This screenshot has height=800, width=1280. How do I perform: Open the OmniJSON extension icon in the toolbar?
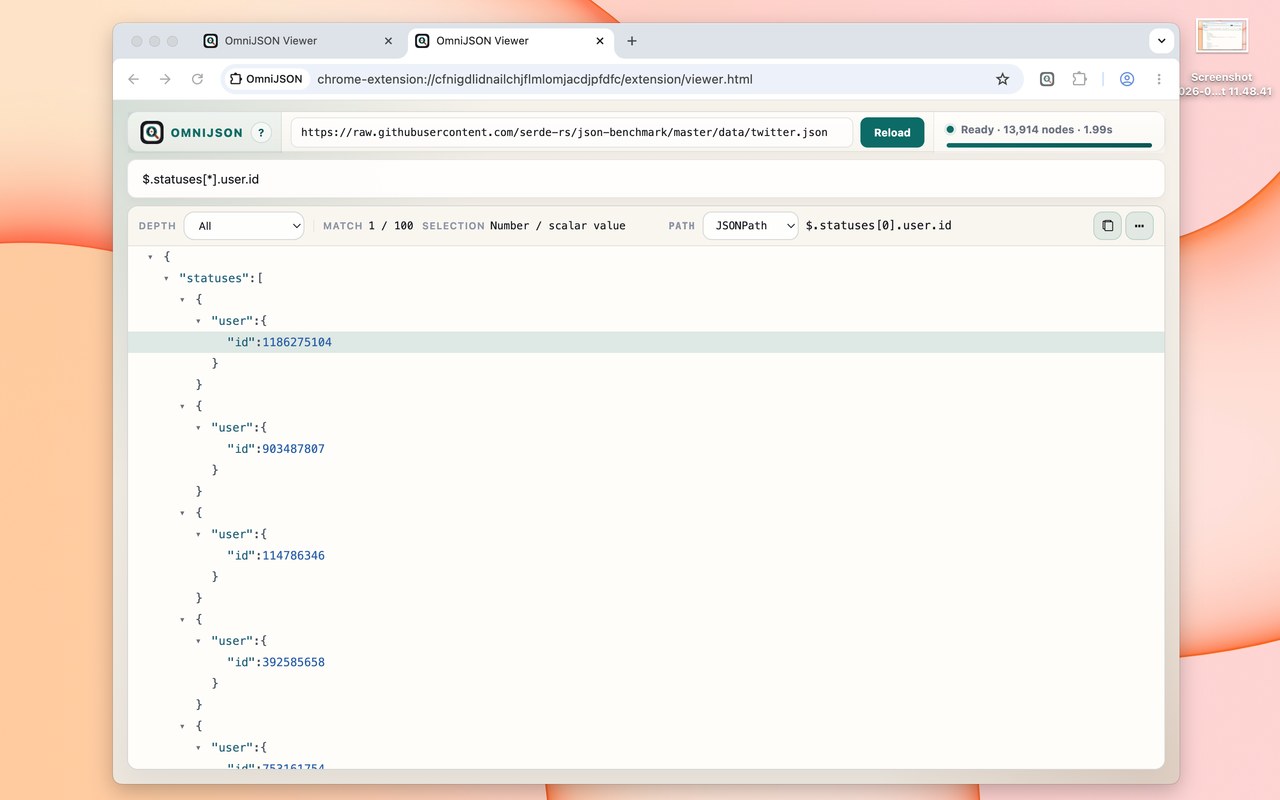pos(1047,79)
